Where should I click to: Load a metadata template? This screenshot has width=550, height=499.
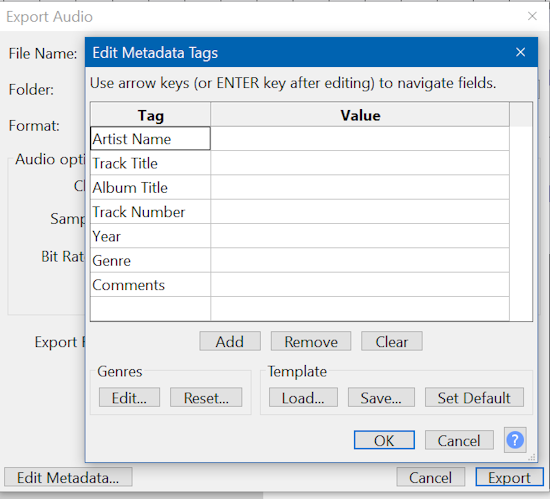(303, 397)
